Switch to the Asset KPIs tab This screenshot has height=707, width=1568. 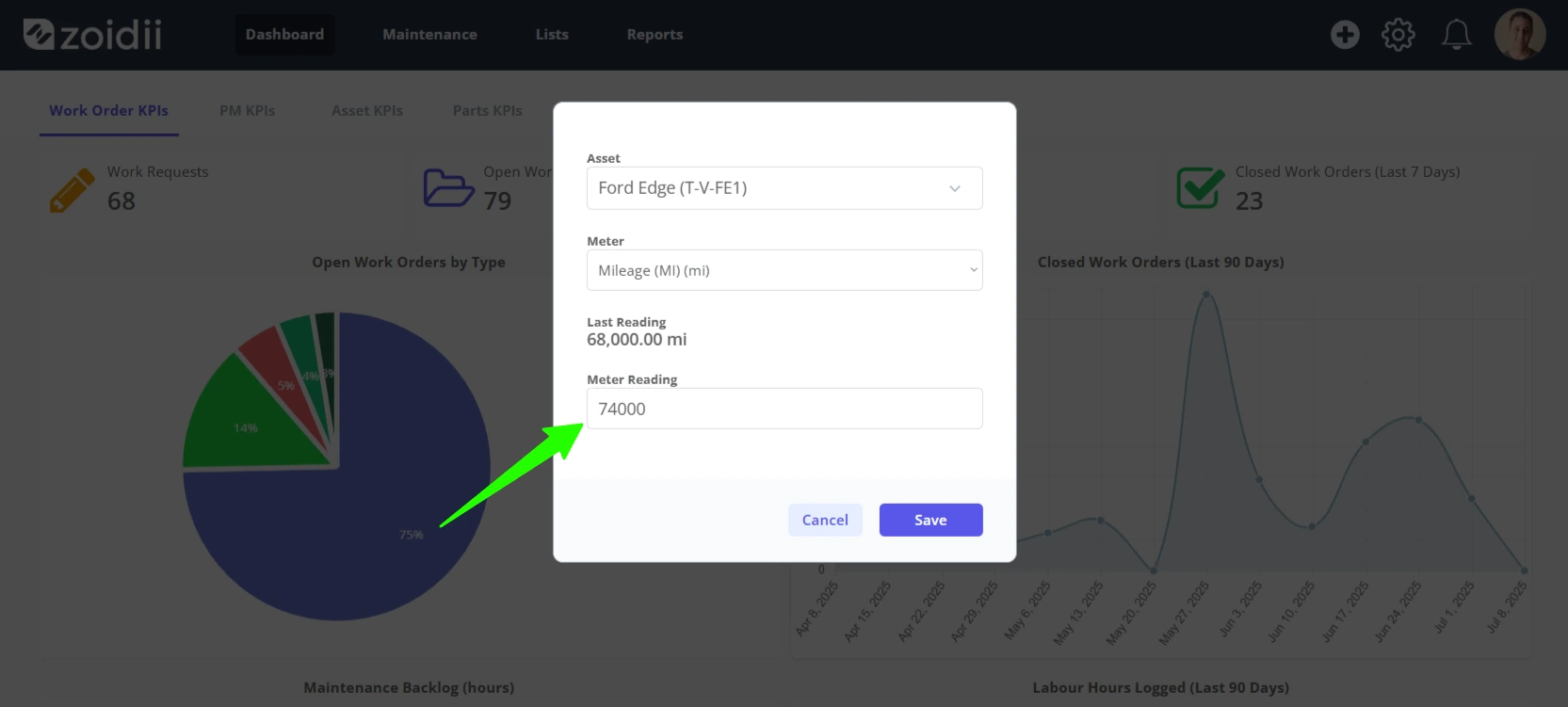point(367,111)
